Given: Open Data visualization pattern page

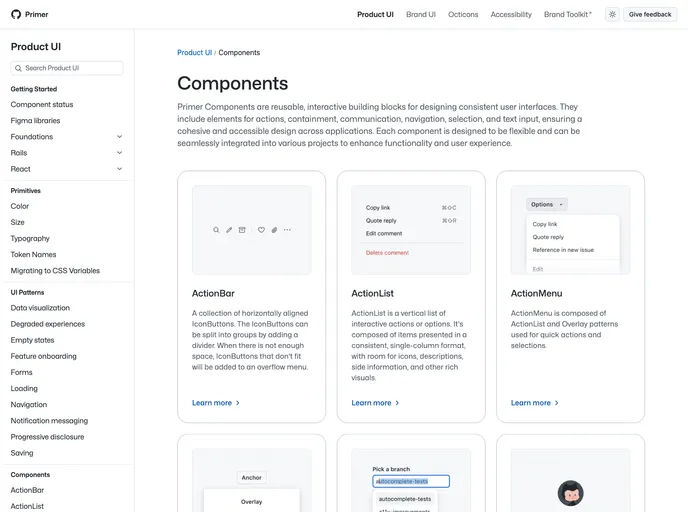Looking at the screenshot, I should [40, 308].
